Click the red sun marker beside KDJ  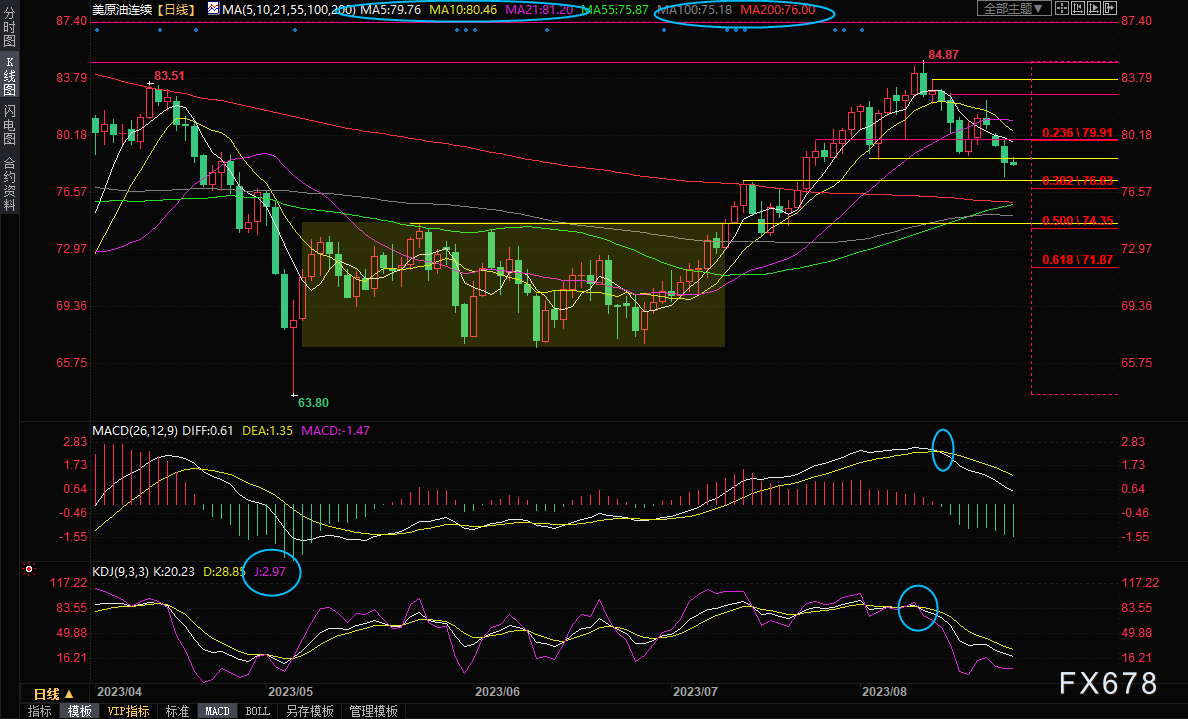pos(29,569)
